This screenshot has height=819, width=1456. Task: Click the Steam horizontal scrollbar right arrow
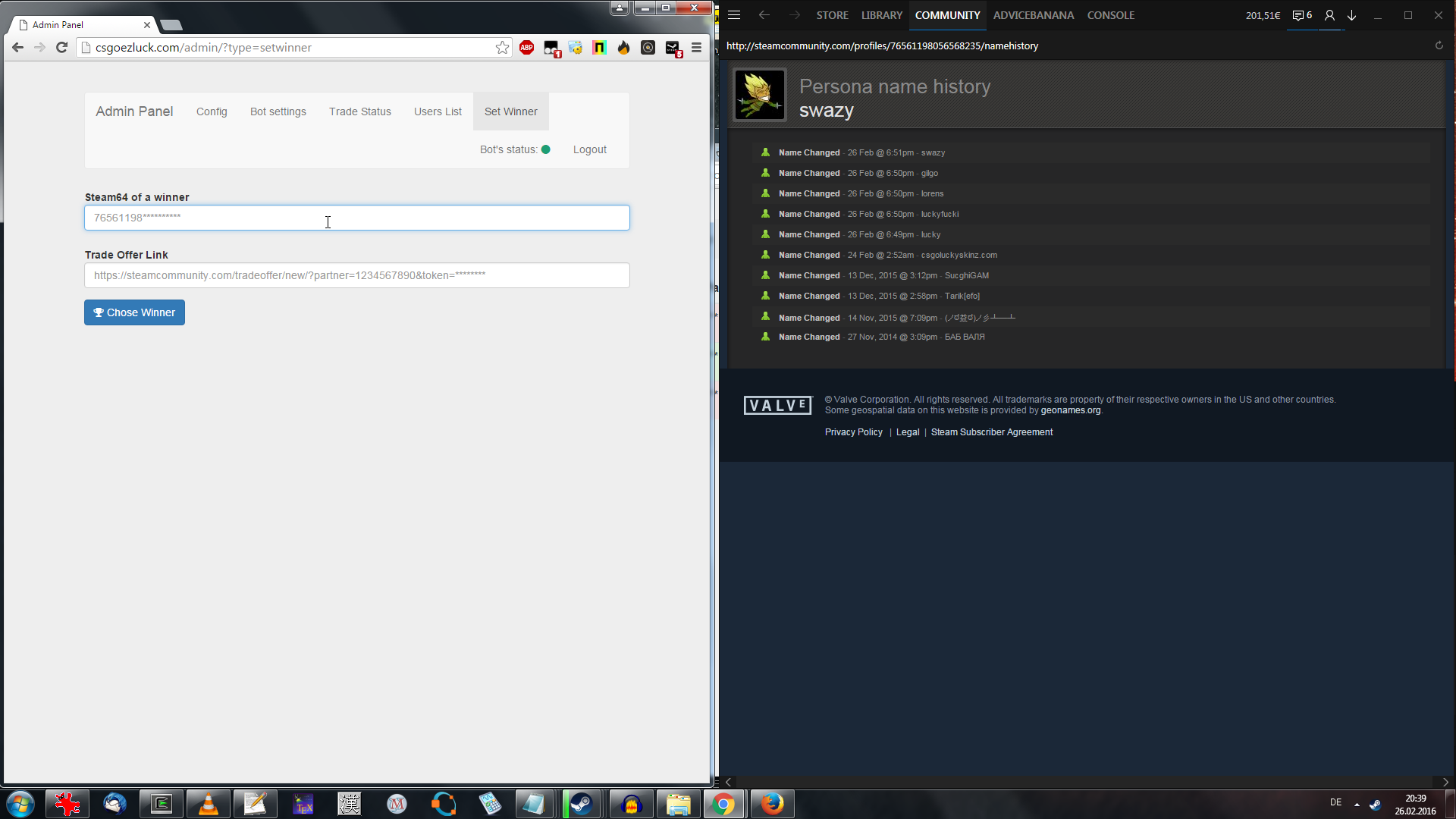[1445, 782]
